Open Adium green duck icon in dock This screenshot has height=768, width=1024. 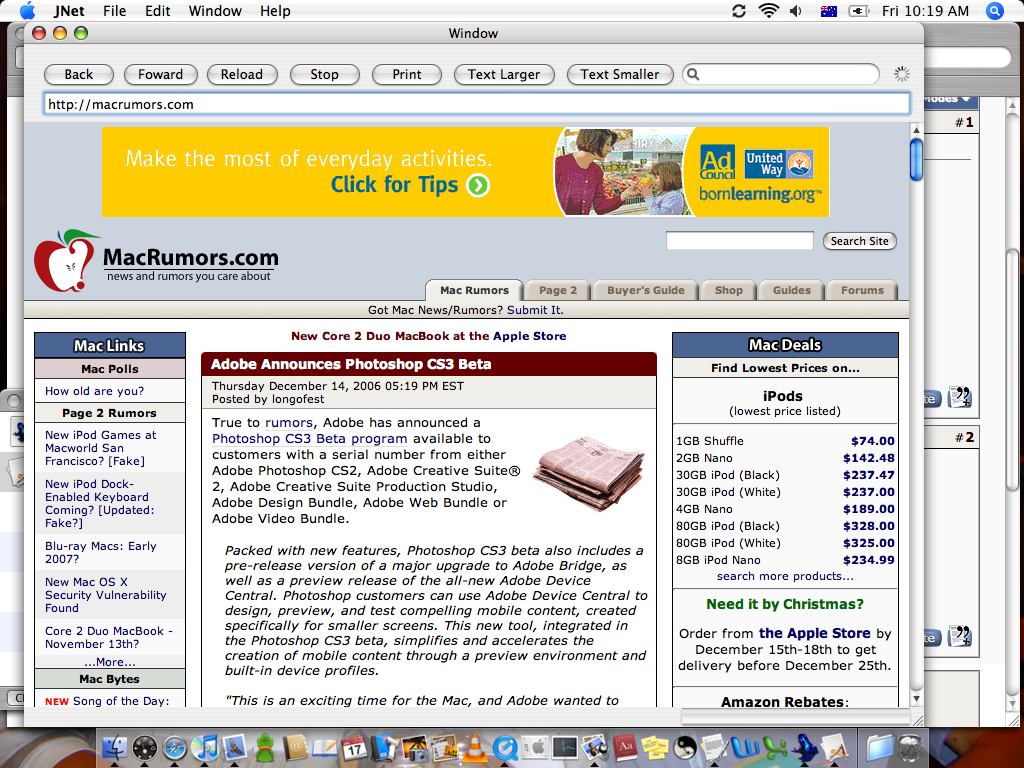tap(264, 748)
